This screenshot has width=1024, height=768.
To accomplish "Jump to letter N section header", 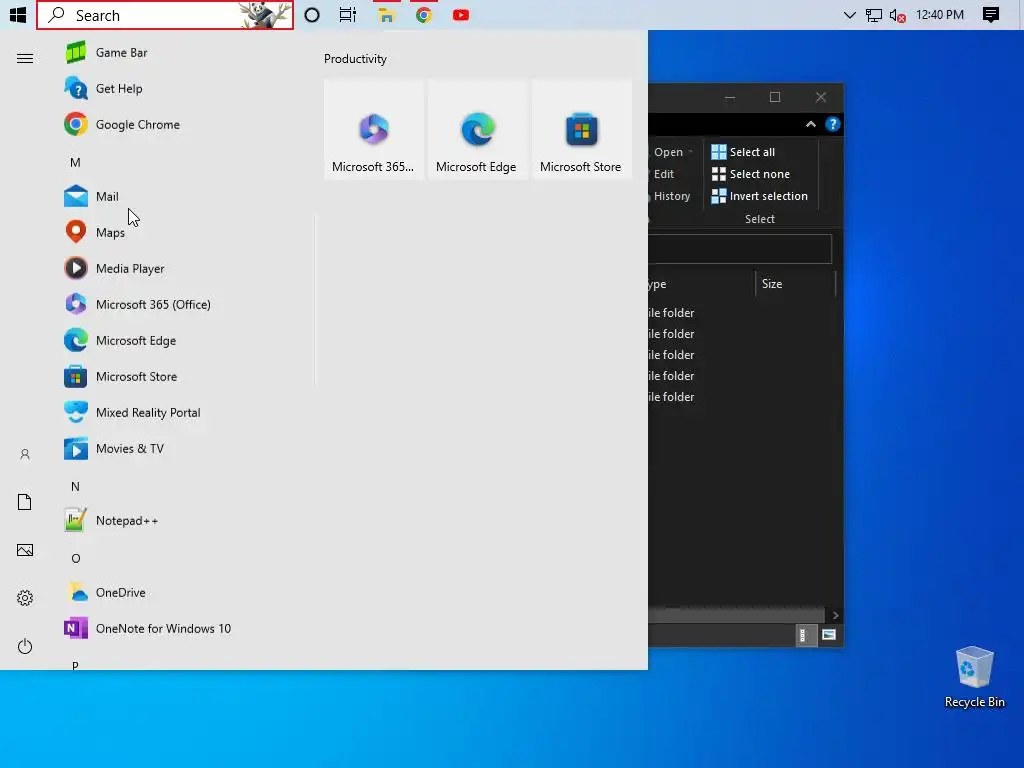I will coord(75,487).
